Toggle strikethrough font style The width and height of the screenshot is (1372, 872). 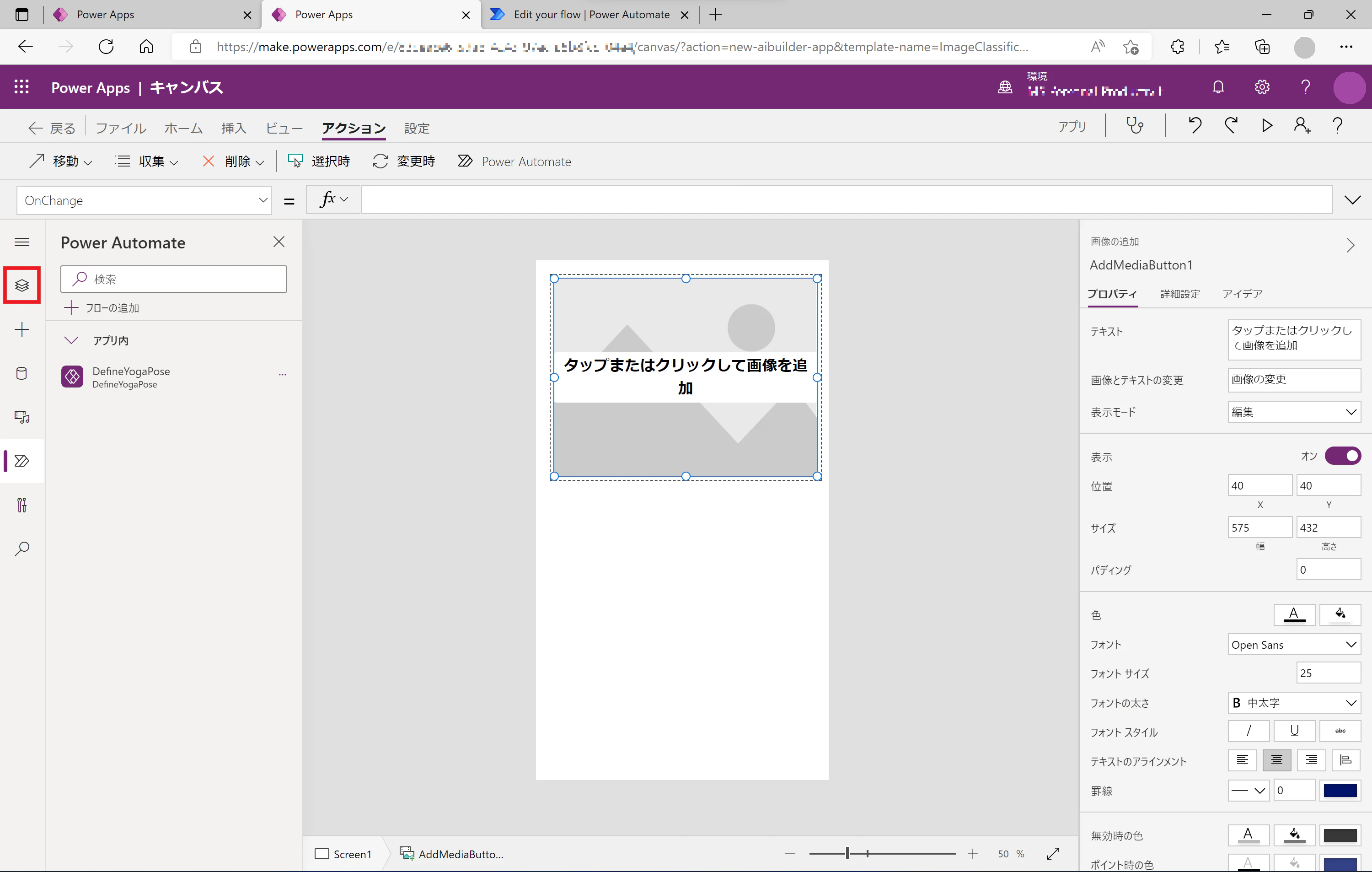click(x=1340, y=731)
